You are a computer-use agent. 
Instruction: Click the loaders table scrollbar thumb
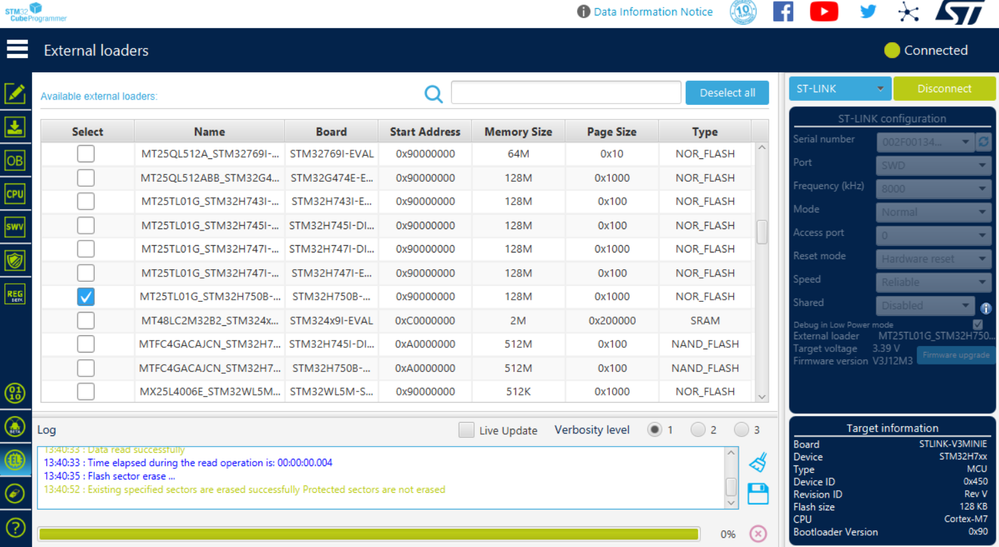(762, 232)
